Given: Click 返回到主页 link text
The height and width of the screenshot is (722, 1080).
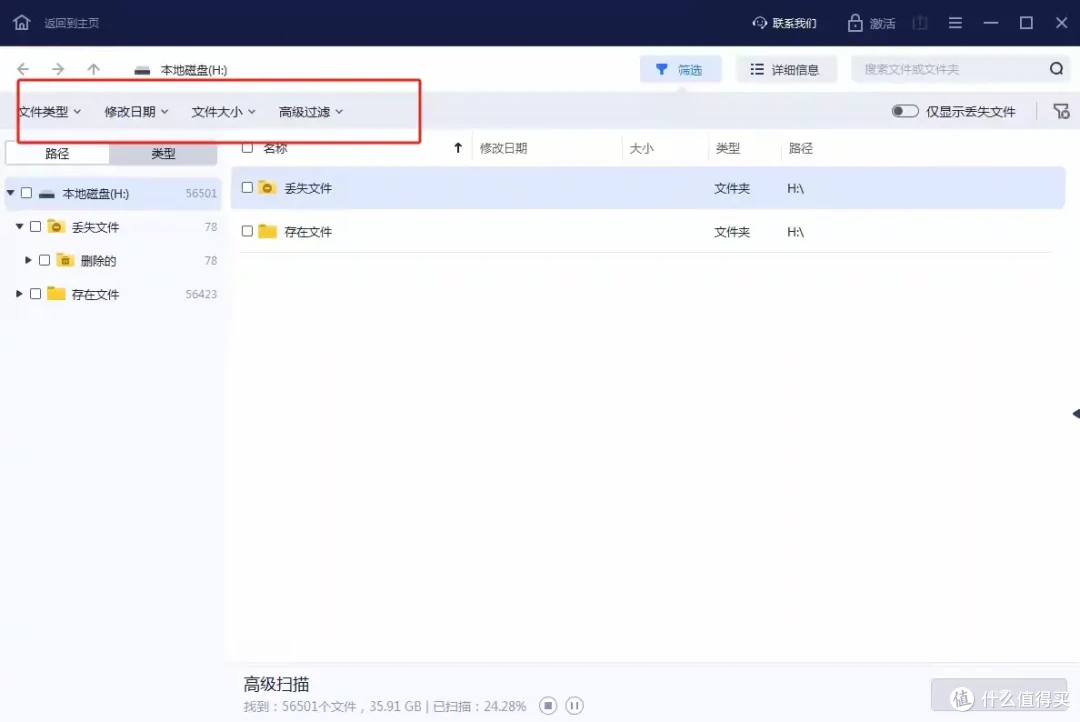Looking at the screenshot, I should (x=72, y=23).
